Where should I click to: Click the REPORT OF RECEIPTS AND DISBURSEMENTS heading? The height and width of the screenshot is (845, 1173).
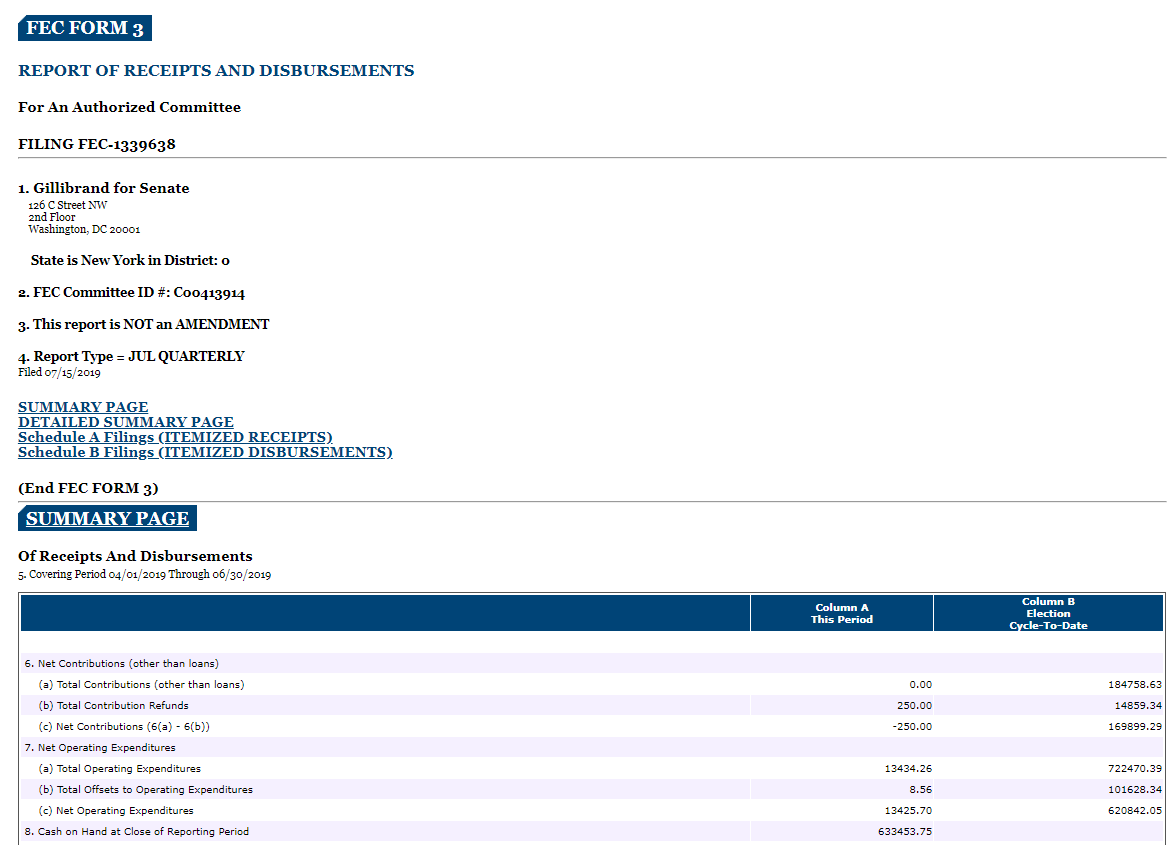[x=216, y=70]
